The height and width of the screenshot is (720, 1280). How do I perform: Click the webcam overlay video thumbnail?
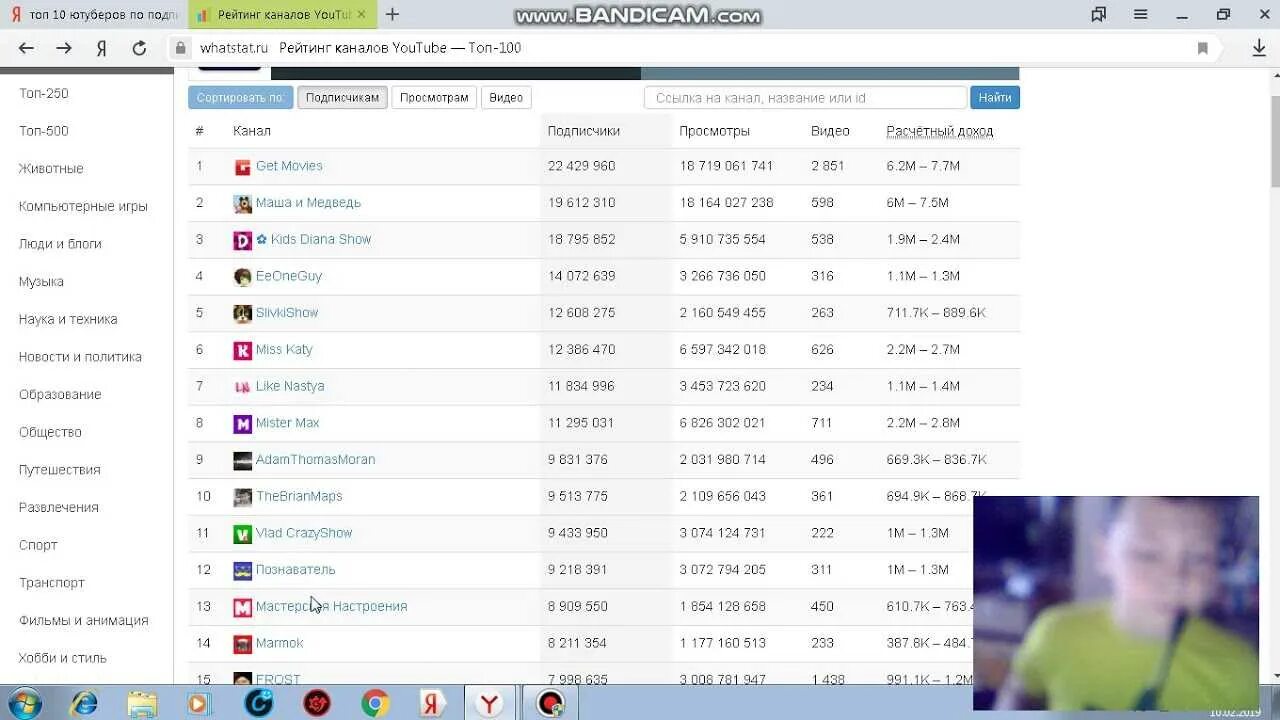pos(1116,603)
